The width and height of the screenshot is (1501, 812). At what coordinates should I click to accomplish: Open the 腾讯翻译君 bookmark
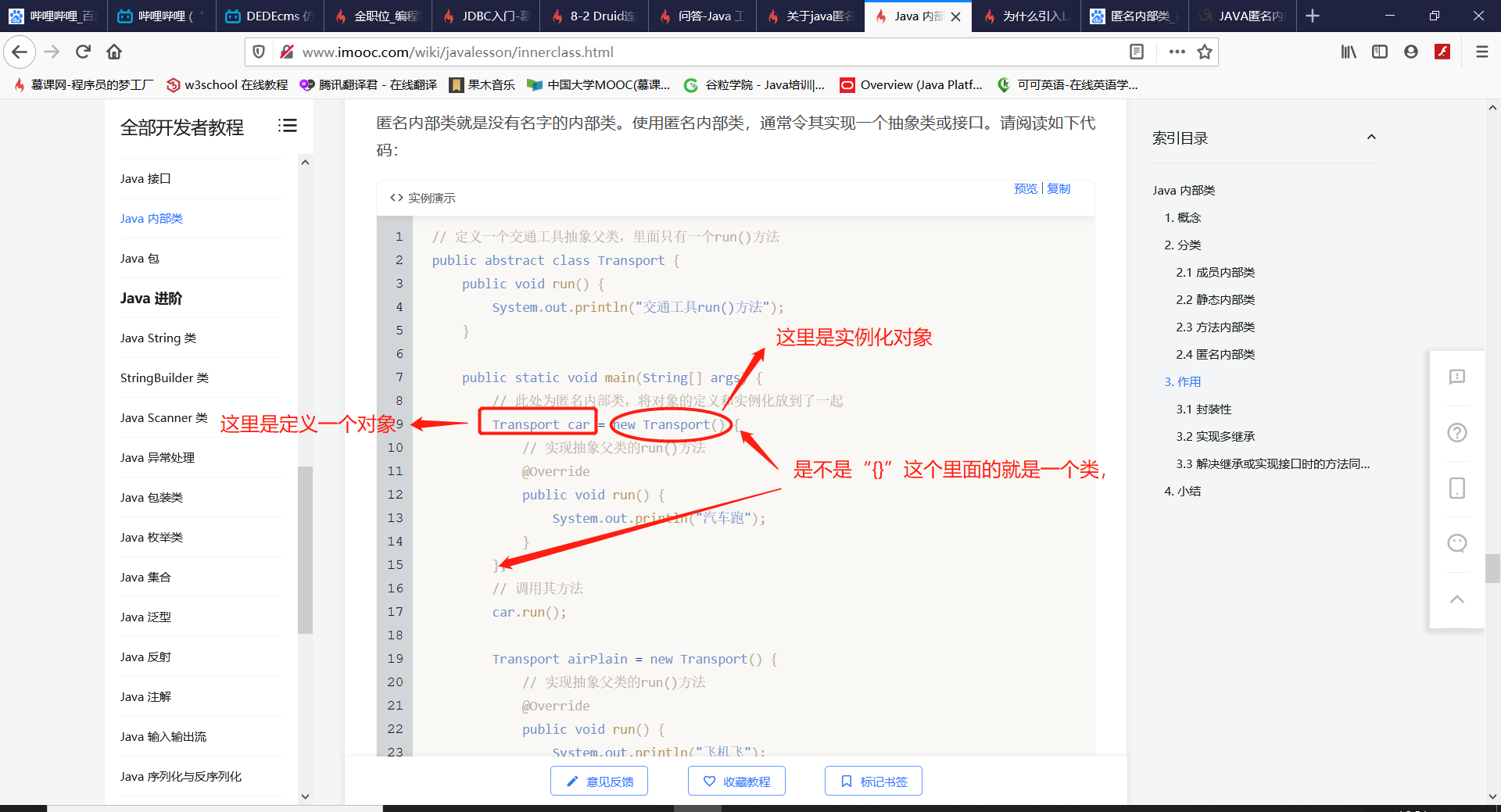click(x=368, y=84)
